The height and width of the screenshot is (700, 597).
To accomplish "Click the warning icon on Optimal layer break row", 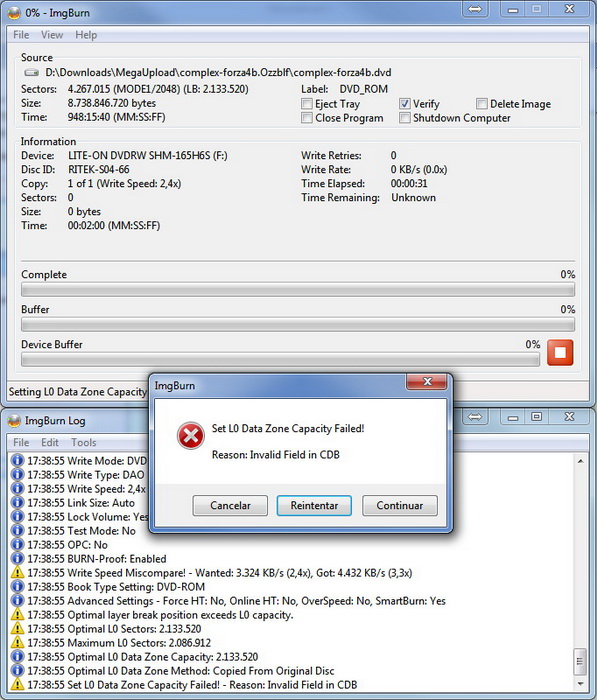I will coord(17,615).
